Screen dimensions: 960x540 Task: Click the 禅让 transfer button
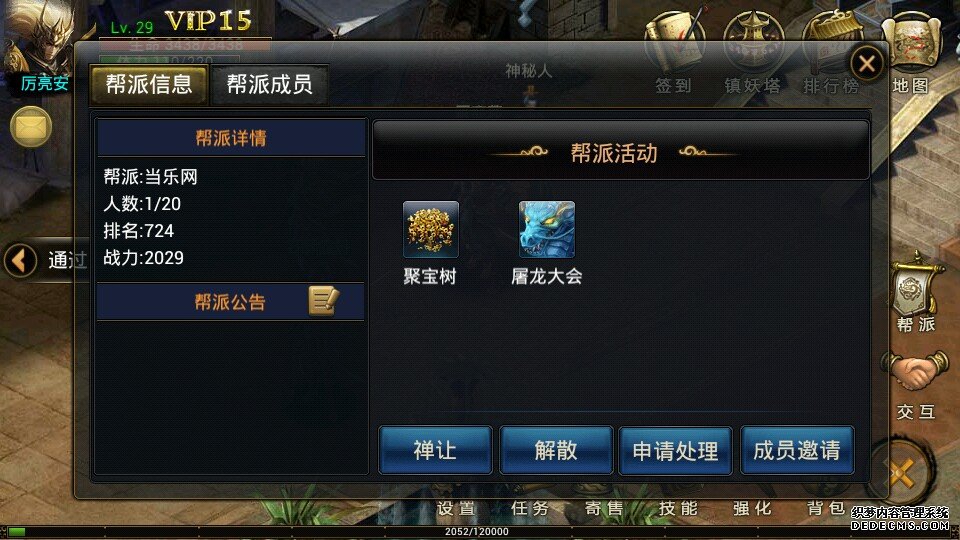click(x=435, y=451)
